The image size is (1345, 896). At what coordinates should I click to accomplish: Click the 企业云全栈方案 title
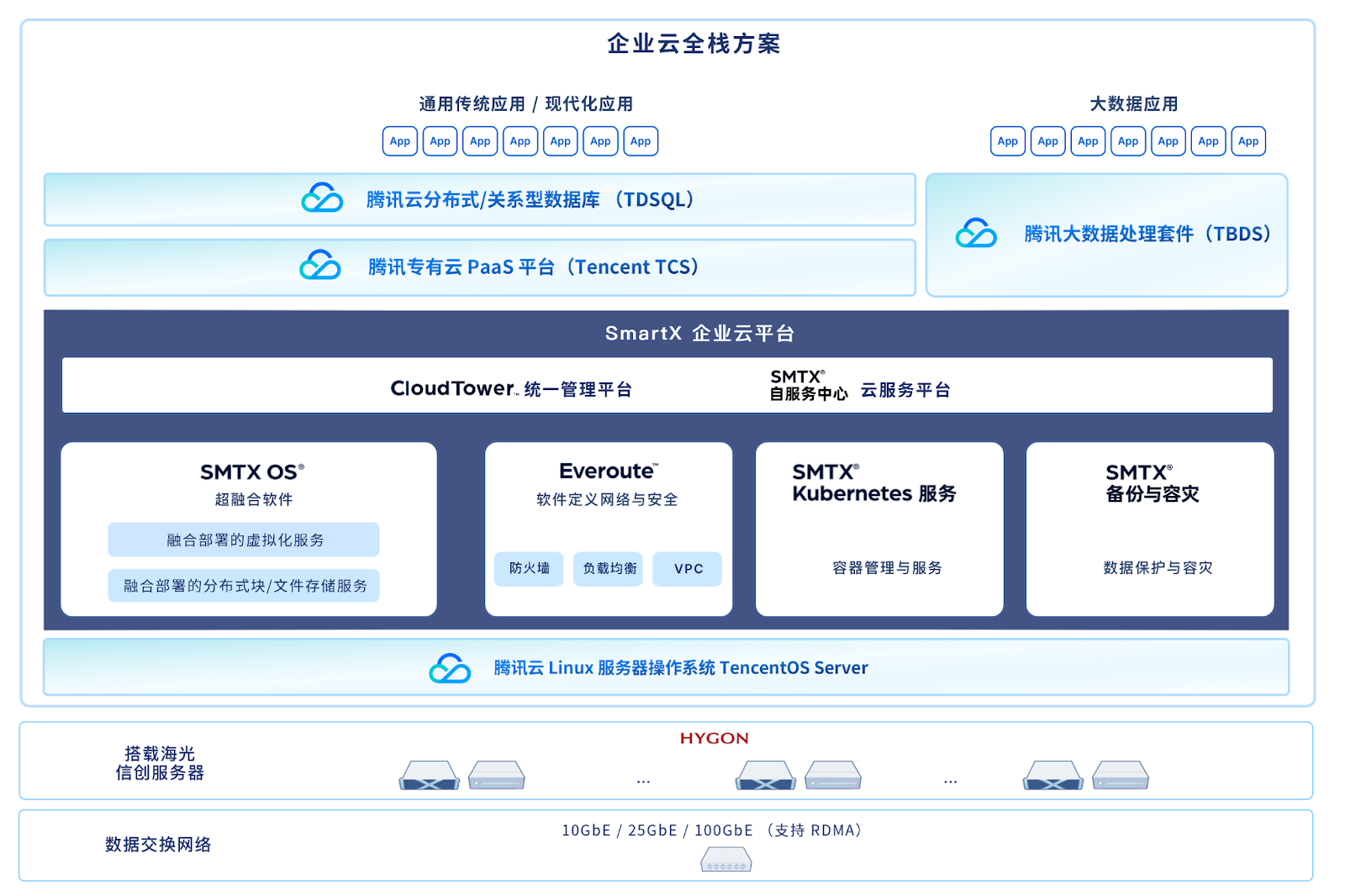(x=694, y=44)
